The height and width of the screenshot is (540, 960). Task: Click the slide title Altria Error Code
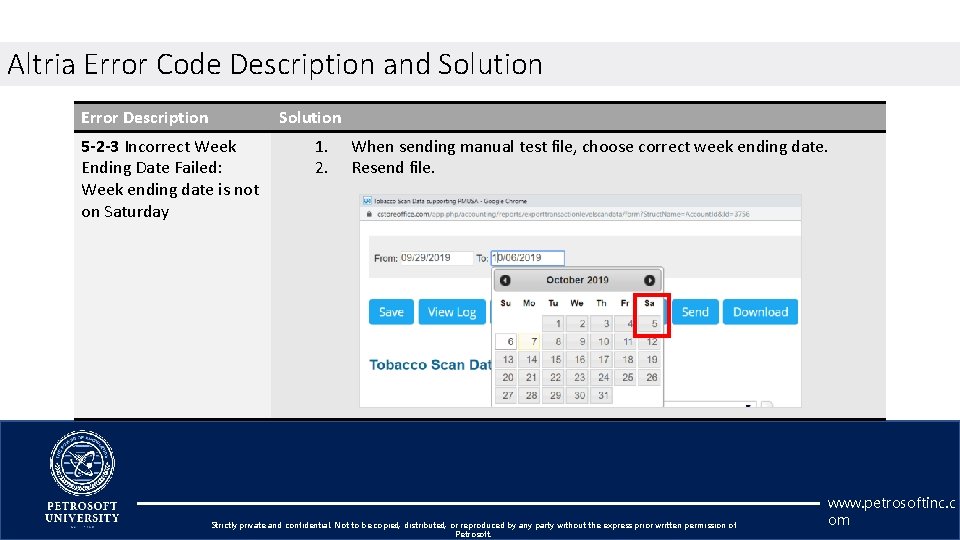click(x=275, y=64)
